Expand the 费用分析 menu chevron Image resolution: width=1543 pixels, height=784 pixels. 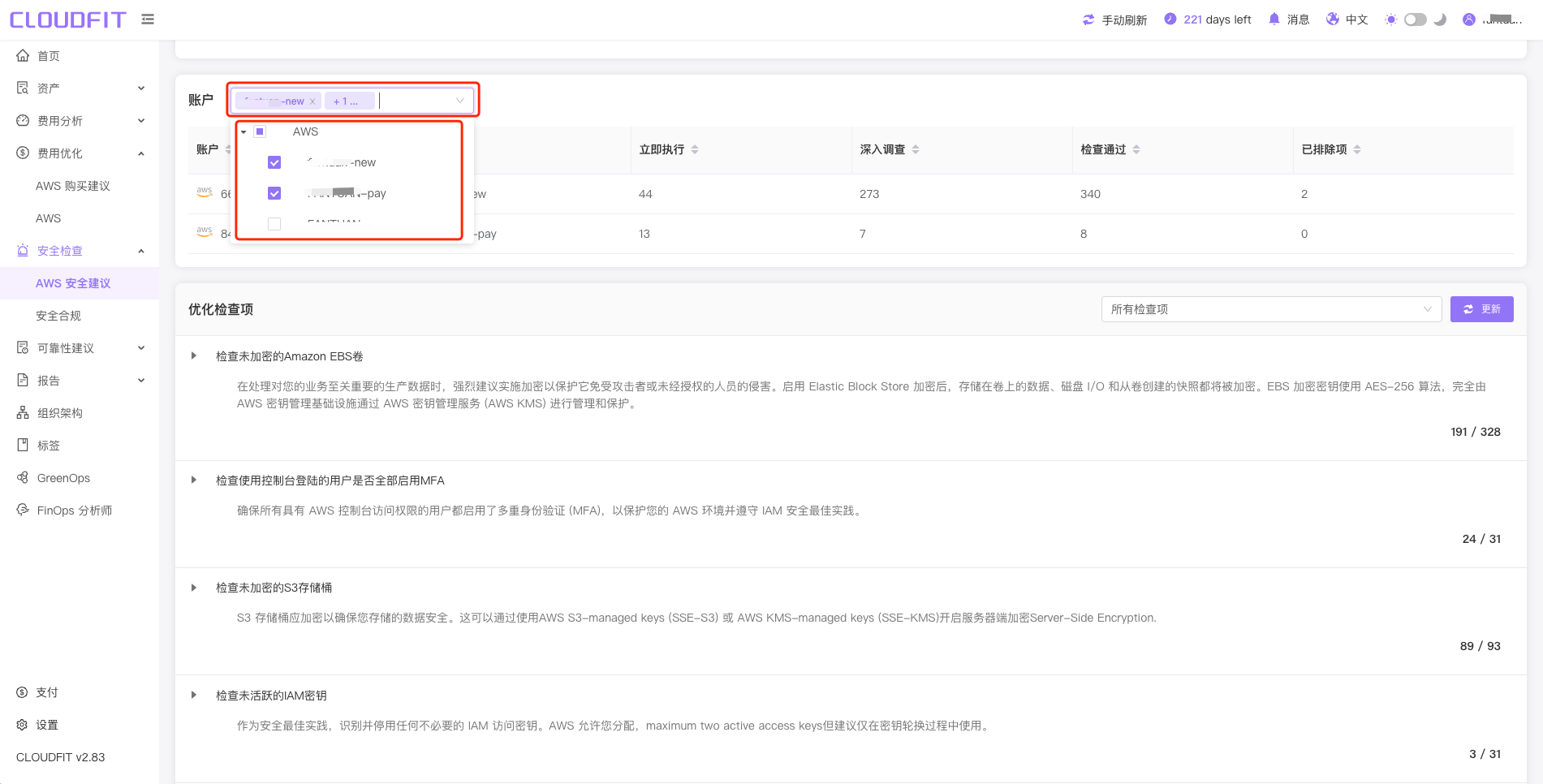(141, 121)
